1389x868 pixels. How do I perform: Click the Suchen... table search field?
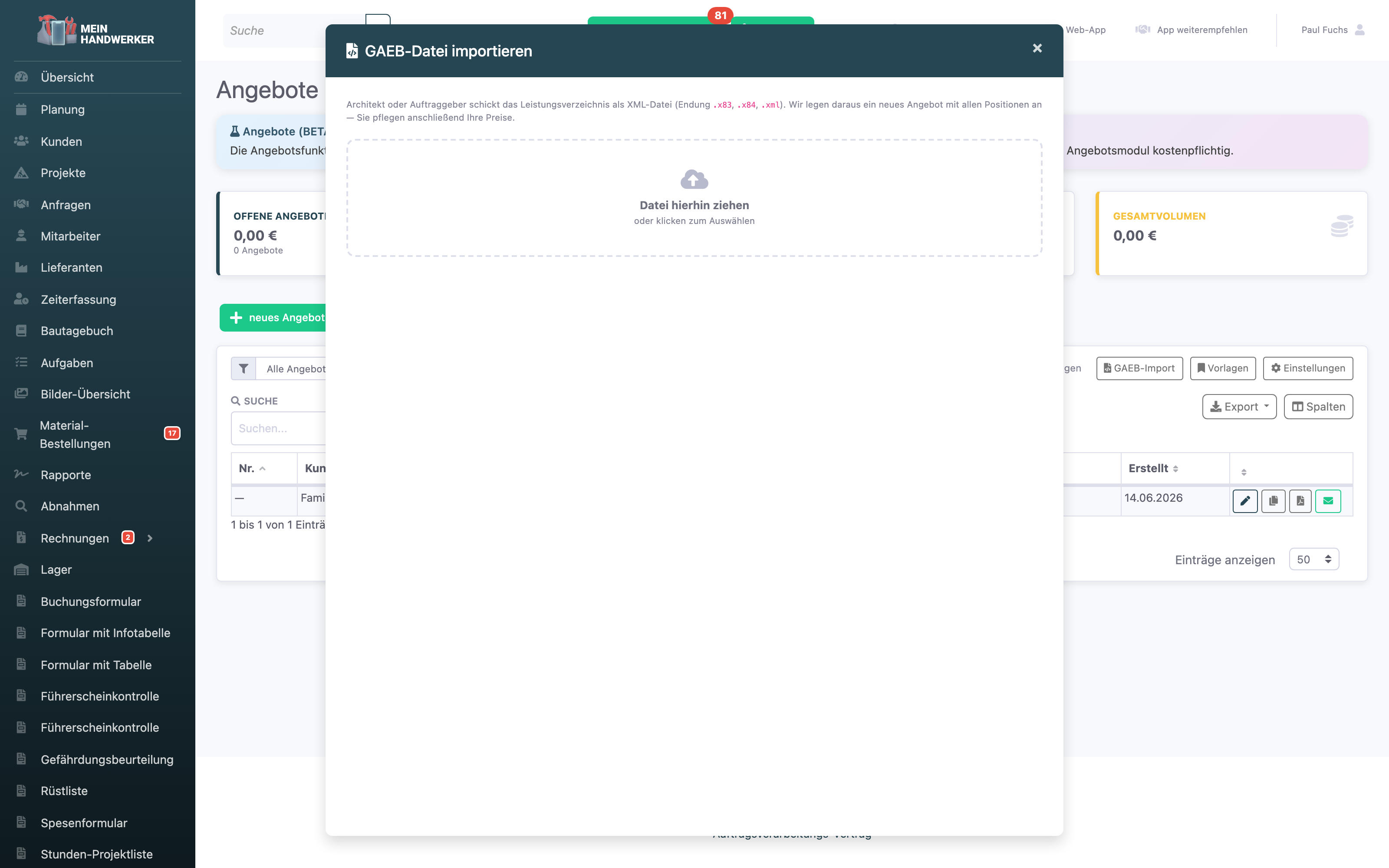pos(278,428)
